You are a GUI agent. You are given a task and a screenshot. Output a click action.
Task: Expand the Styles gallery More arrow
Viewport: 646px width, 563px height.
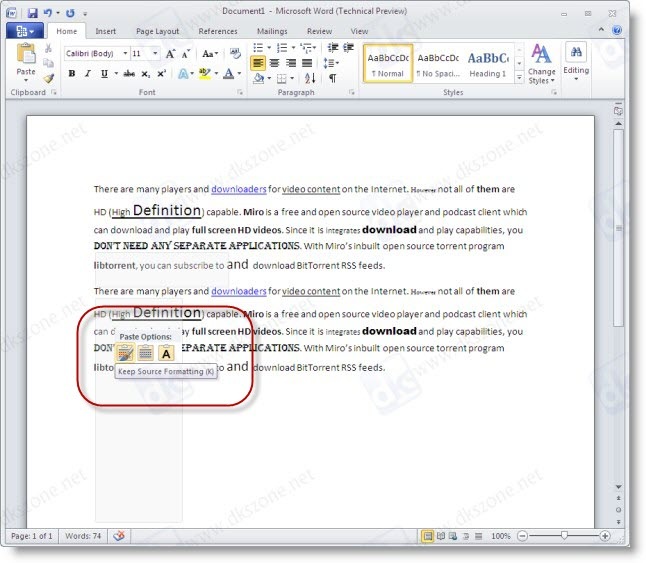tap(519, 77)
